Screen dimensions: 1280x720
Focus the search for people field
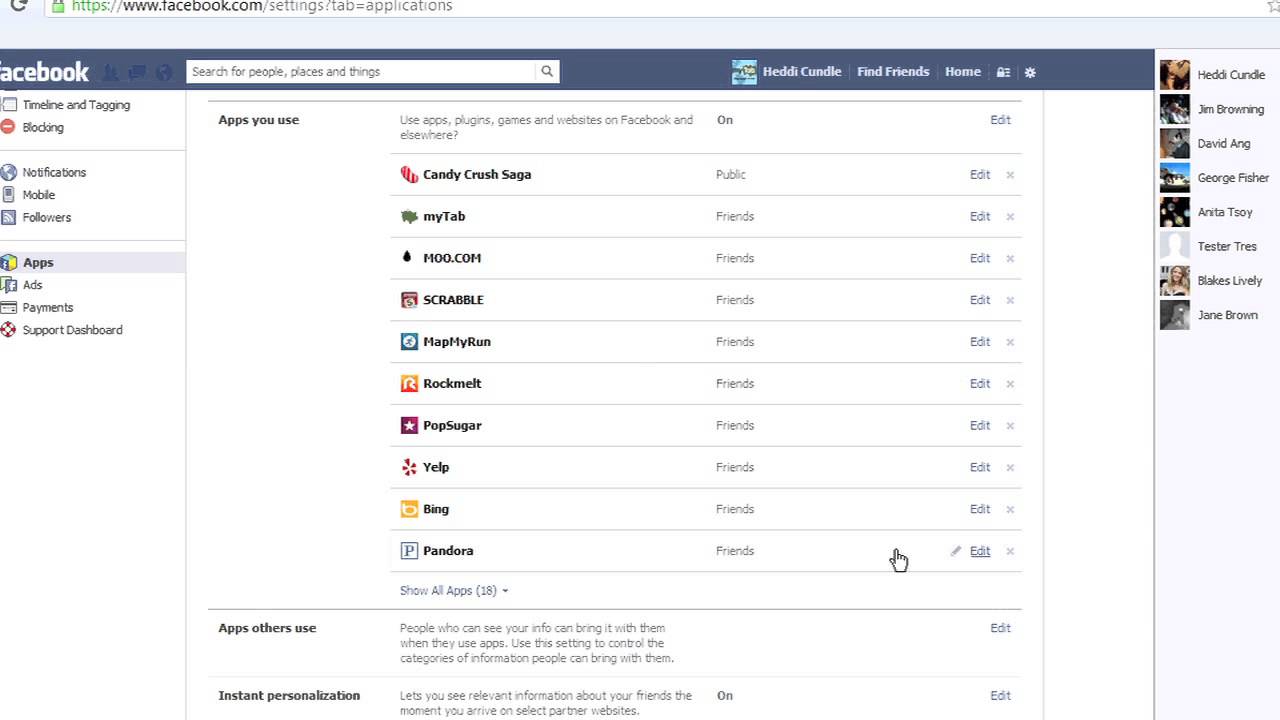tap(360, 72)
